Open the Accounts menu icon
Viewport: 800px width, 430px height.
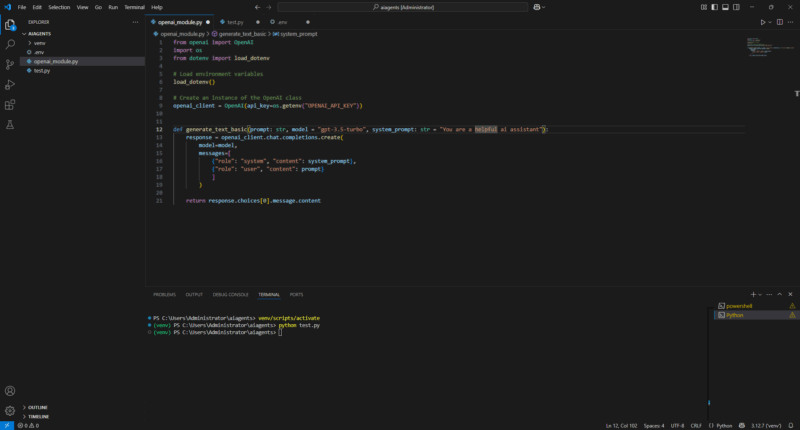[x=10, y=391]
